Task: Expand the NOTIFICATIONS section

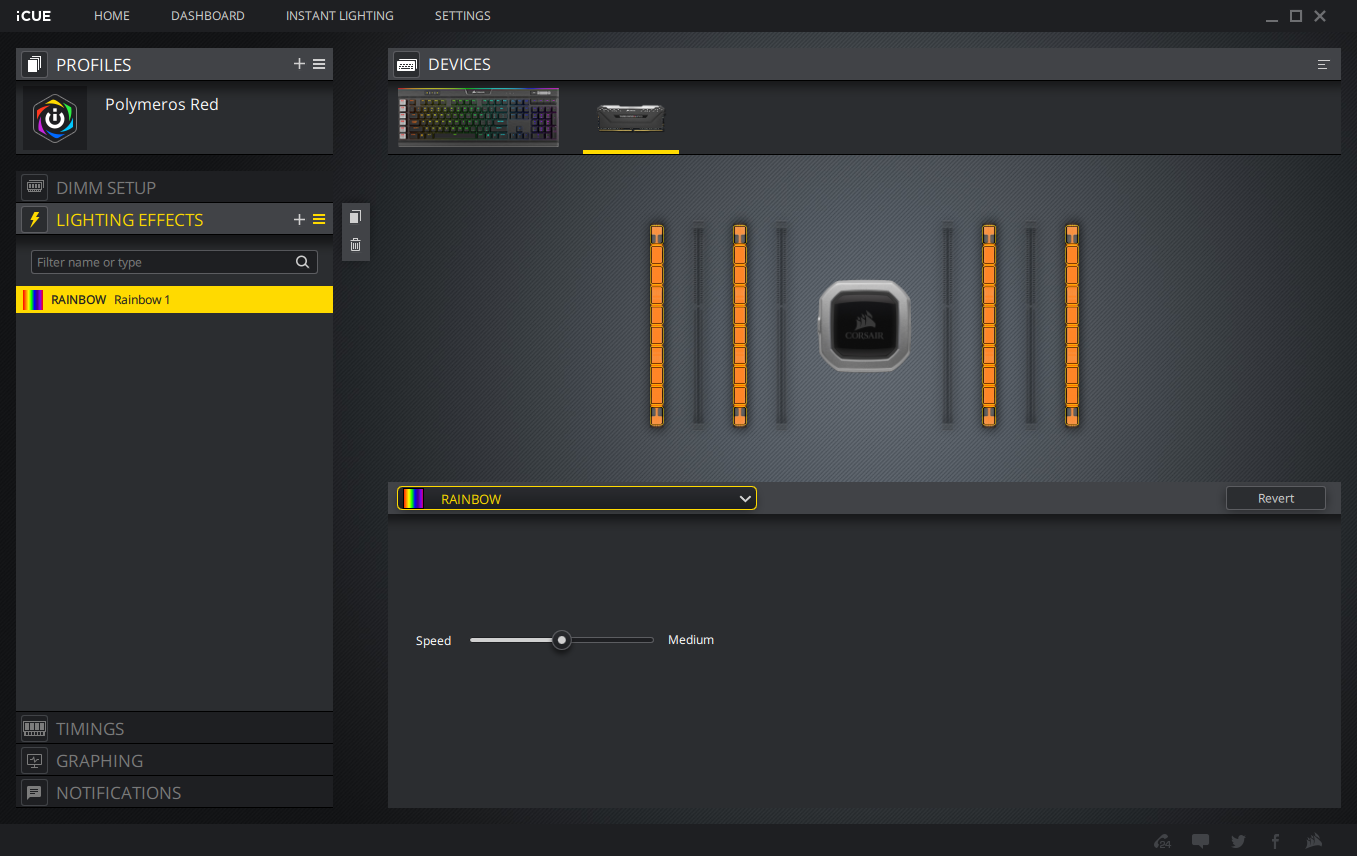Action: click(175, 792)
